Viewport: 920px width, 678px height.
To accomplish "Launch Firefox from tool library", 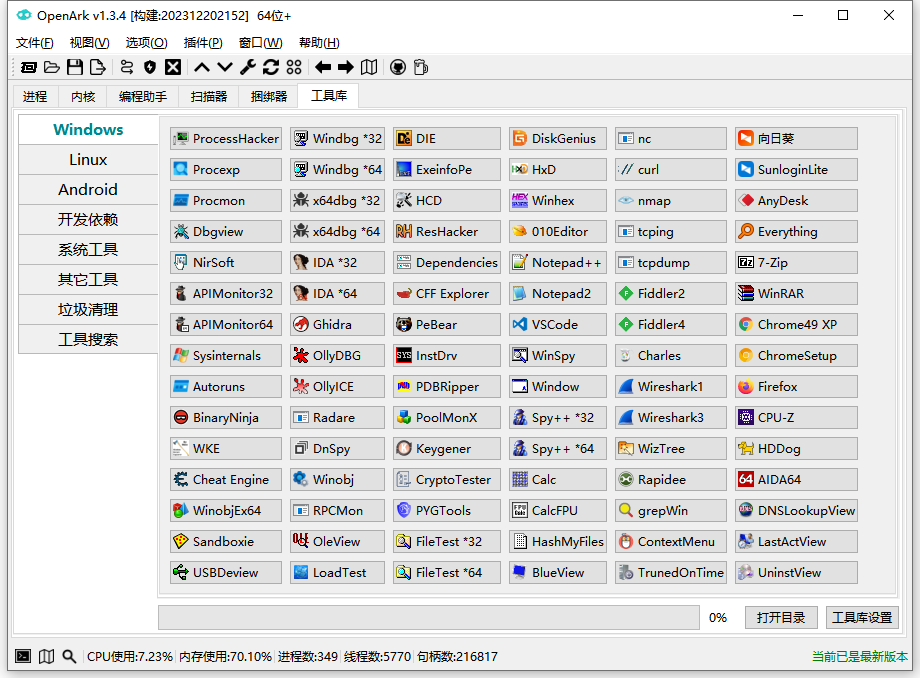I will [x=796, y=387].
